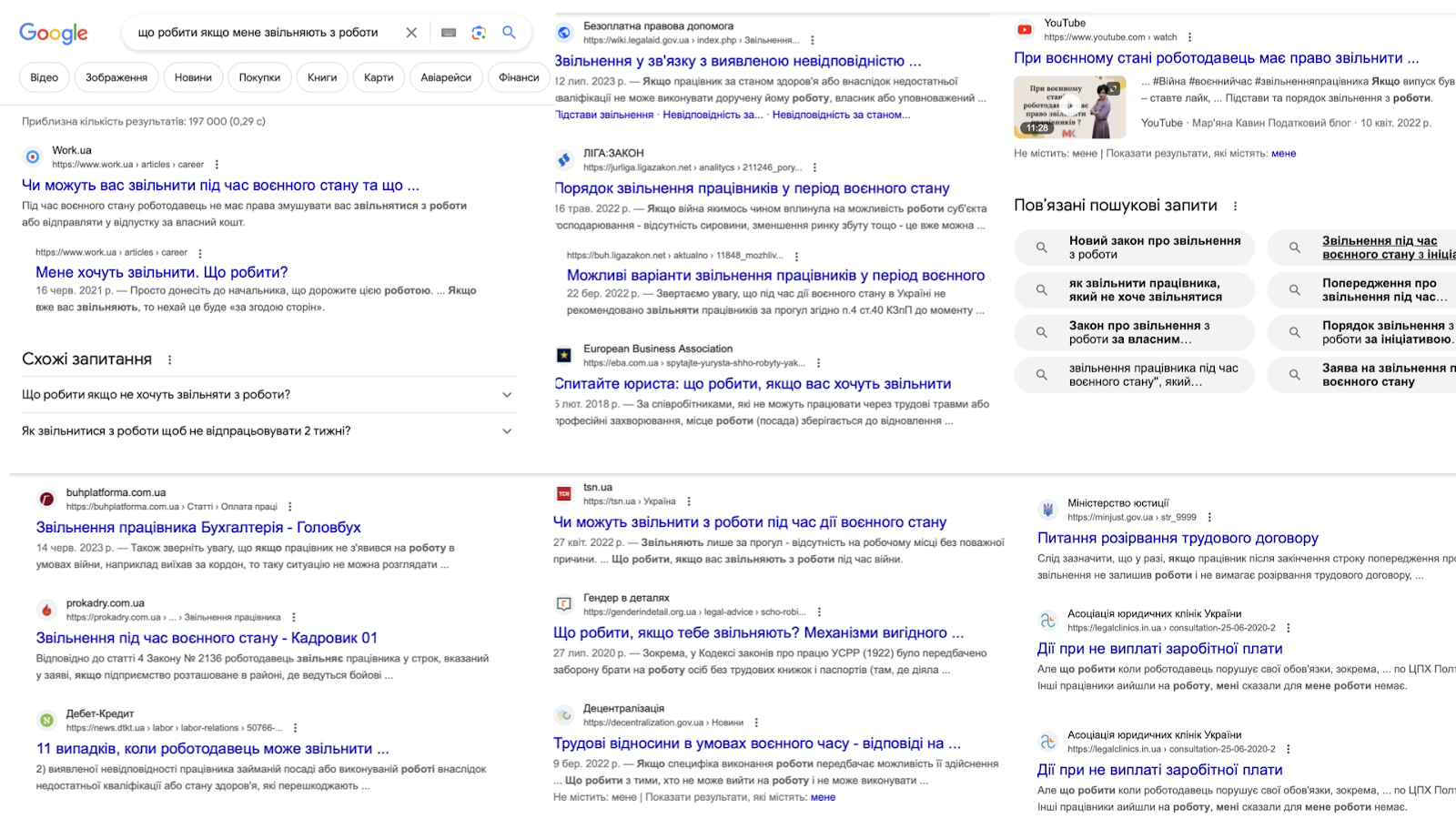Select the Зображення filter tab
Image resolution: width=1456 pixels, height=819 pixels.
click(116, 77)
